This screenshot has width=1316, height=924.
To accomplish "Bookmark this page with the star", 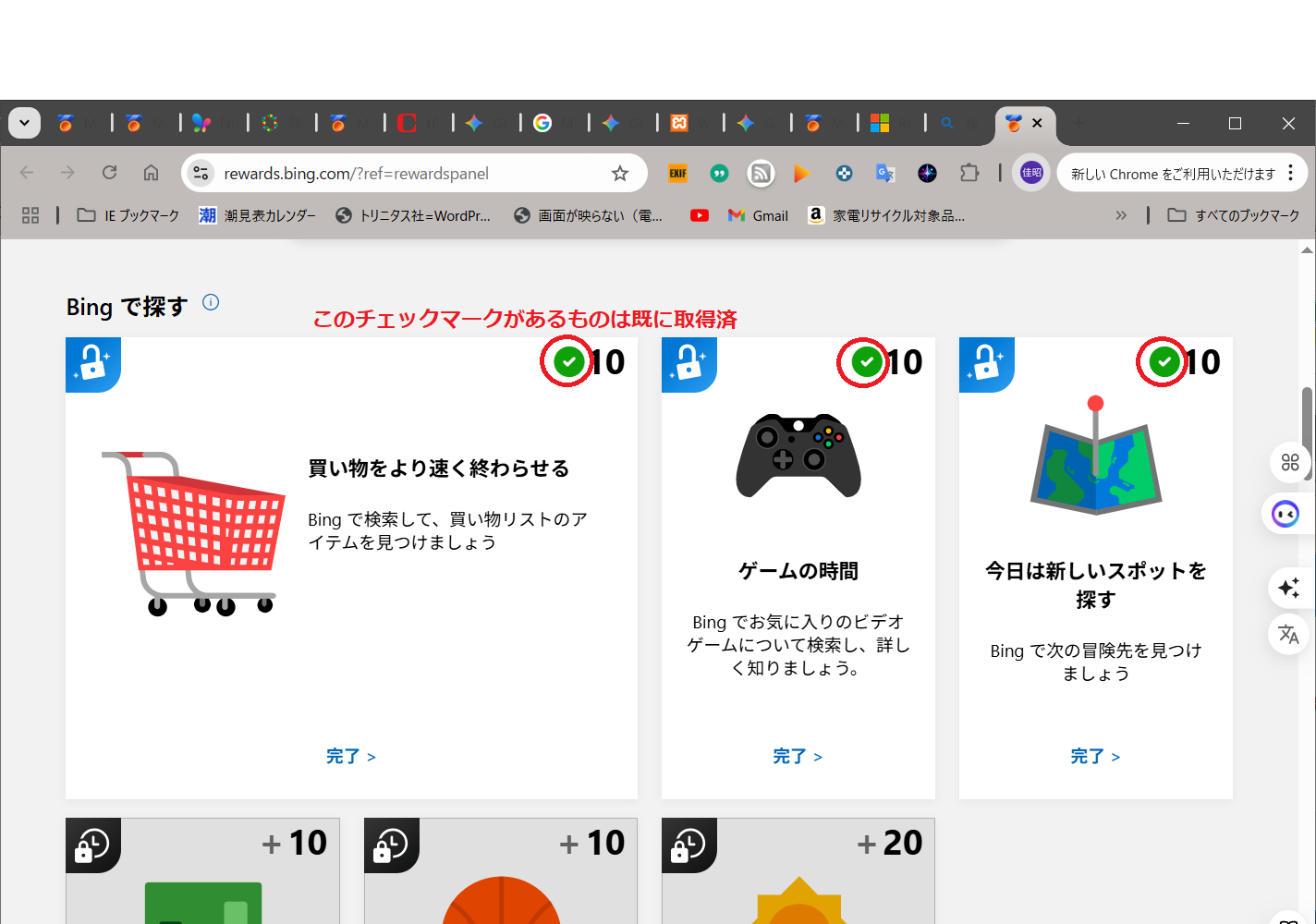I will click(x=620, y=173).
